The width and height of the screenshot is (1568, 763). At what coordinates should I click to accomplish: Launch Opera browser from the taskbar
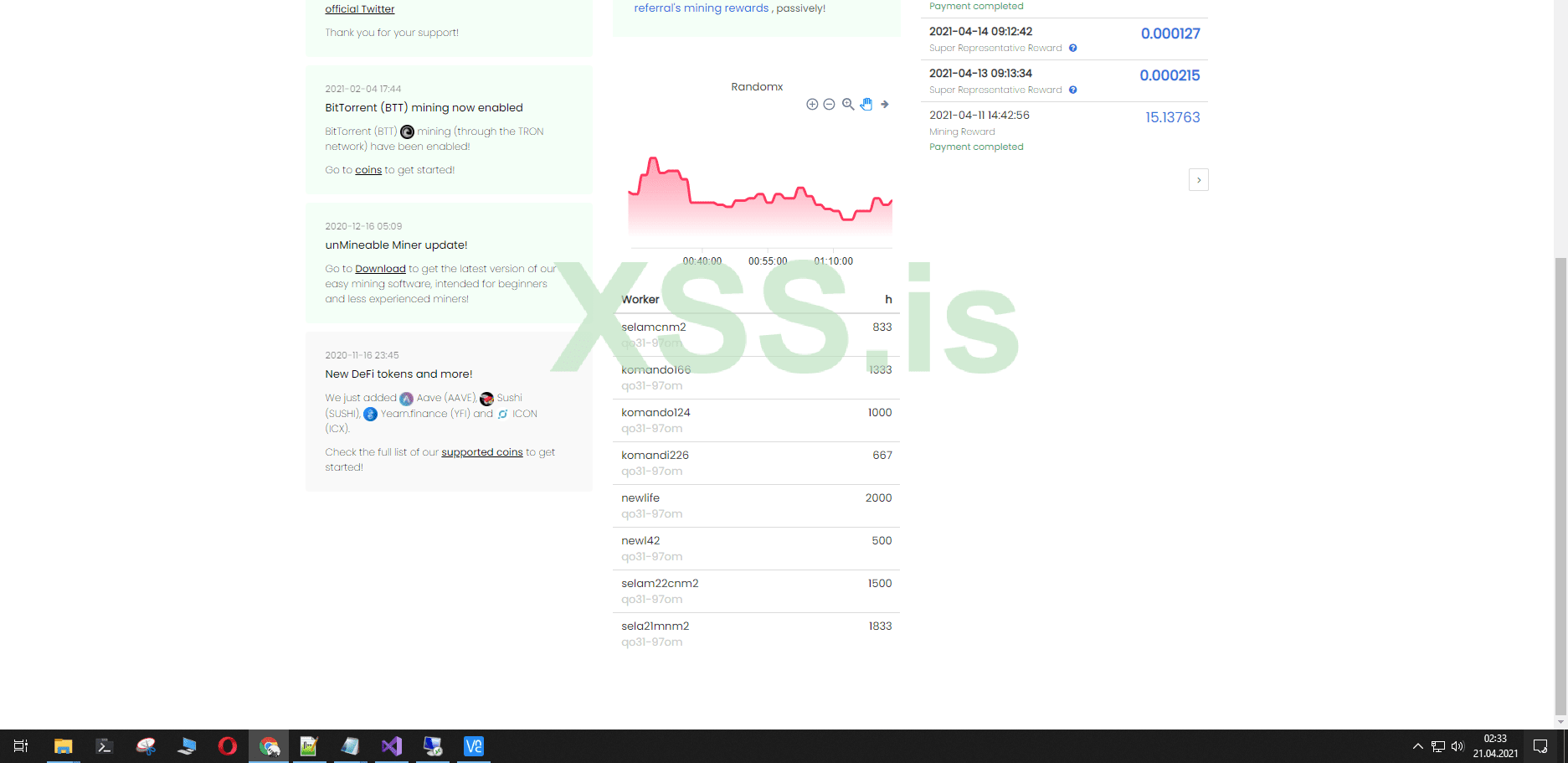228,746
